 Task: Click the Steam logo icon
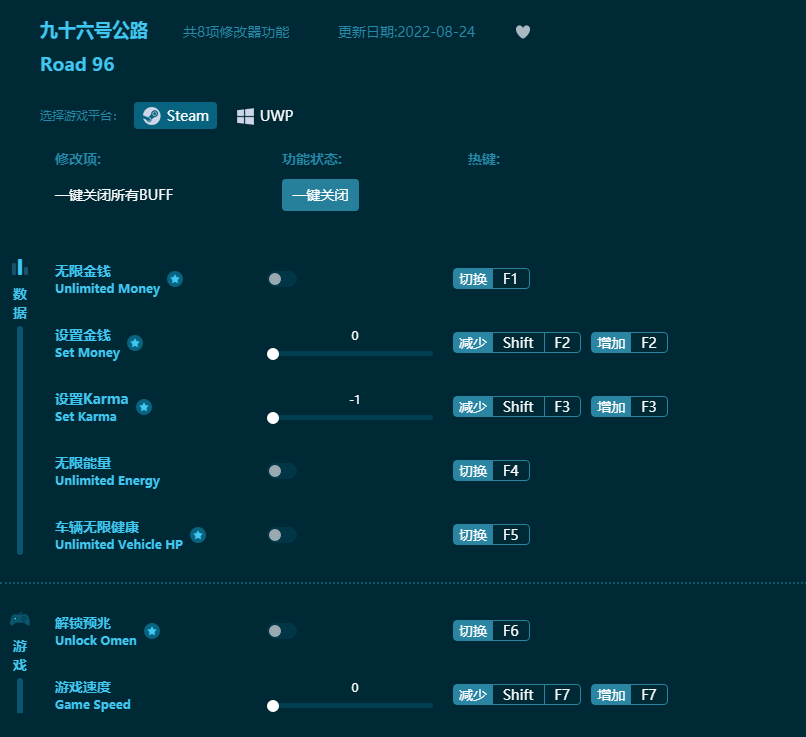tap(151, 116)
